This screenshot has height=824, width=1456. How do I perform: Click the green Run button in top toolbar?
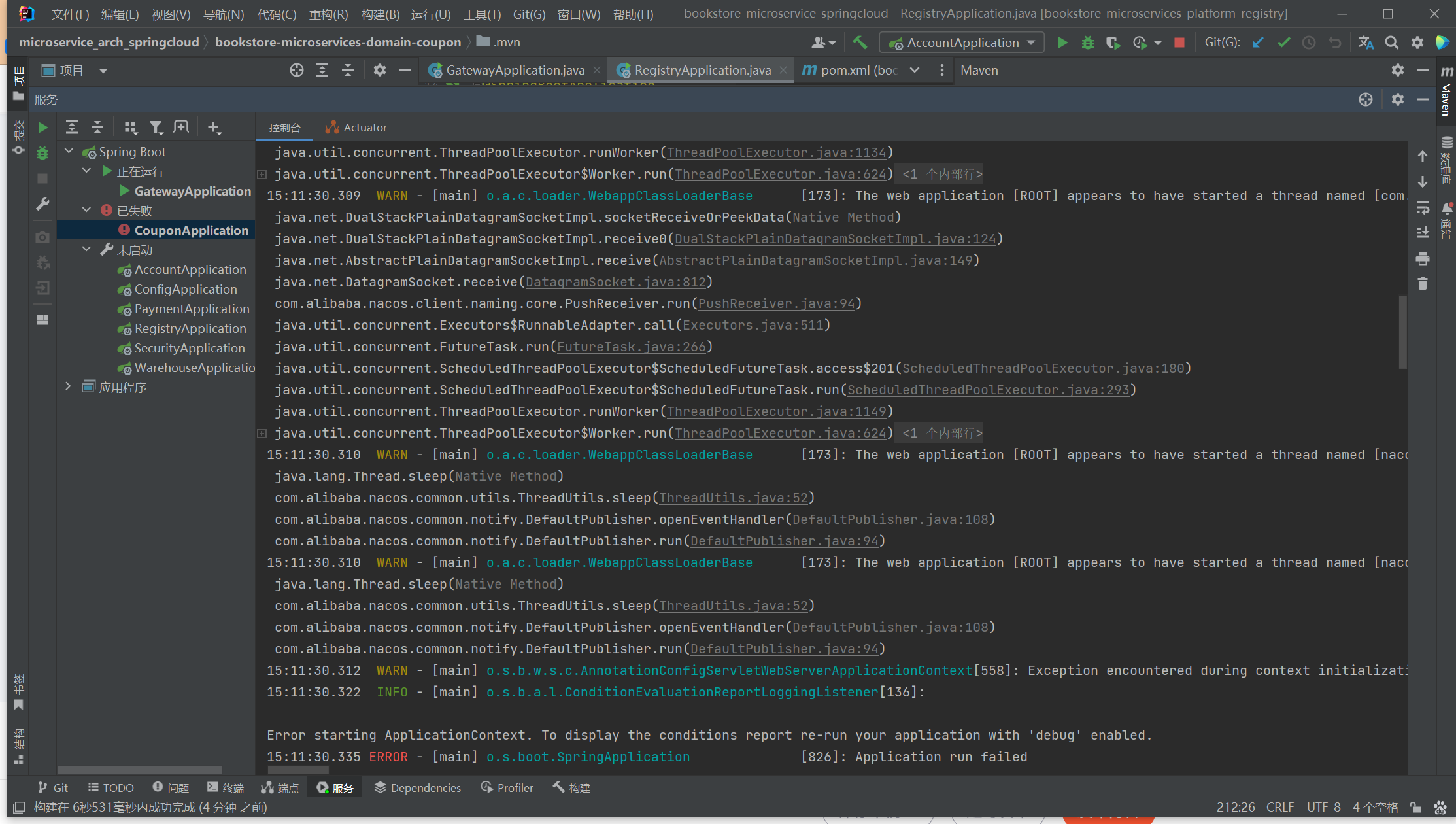(x=1062, y=43)
